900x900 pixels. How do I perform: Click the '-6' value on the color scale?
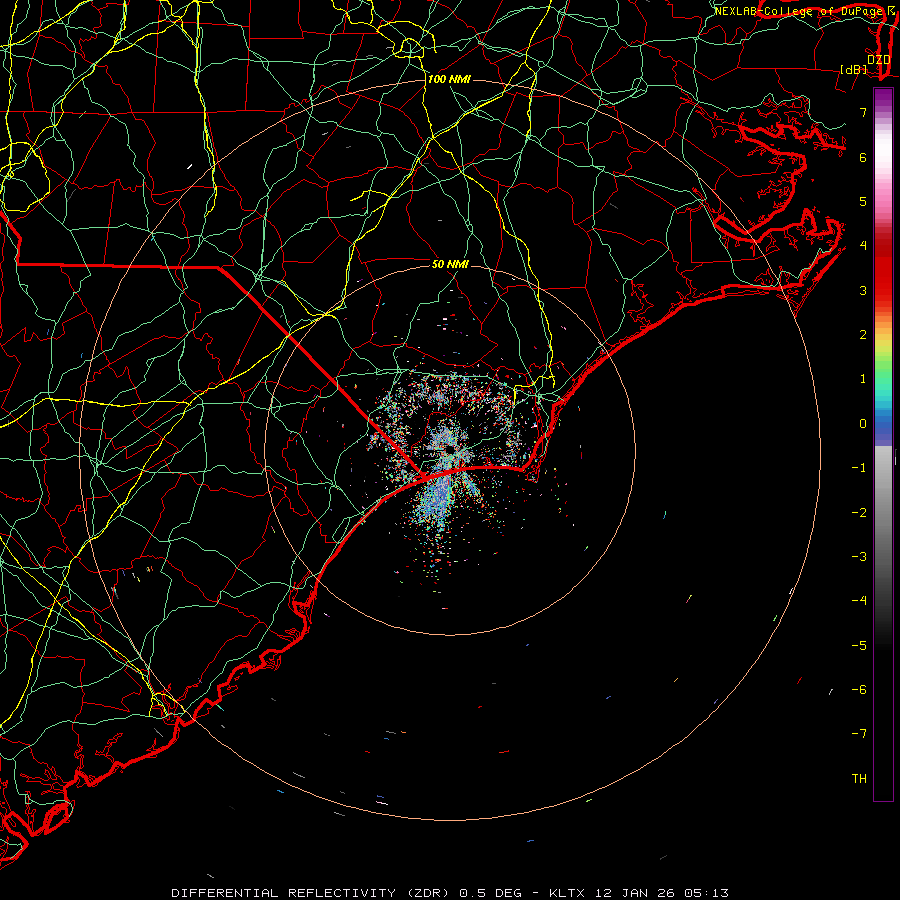click(859, 690)
